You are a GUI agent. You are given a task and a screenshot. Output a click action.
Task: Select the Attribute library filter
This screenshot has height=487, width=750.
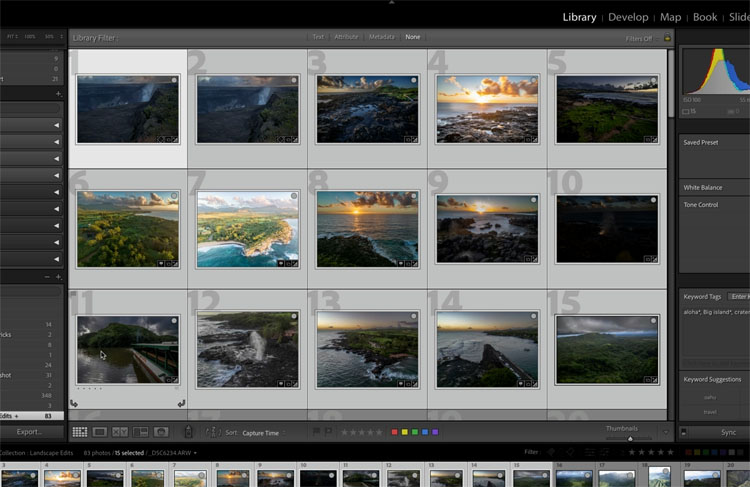coord(346,37)
